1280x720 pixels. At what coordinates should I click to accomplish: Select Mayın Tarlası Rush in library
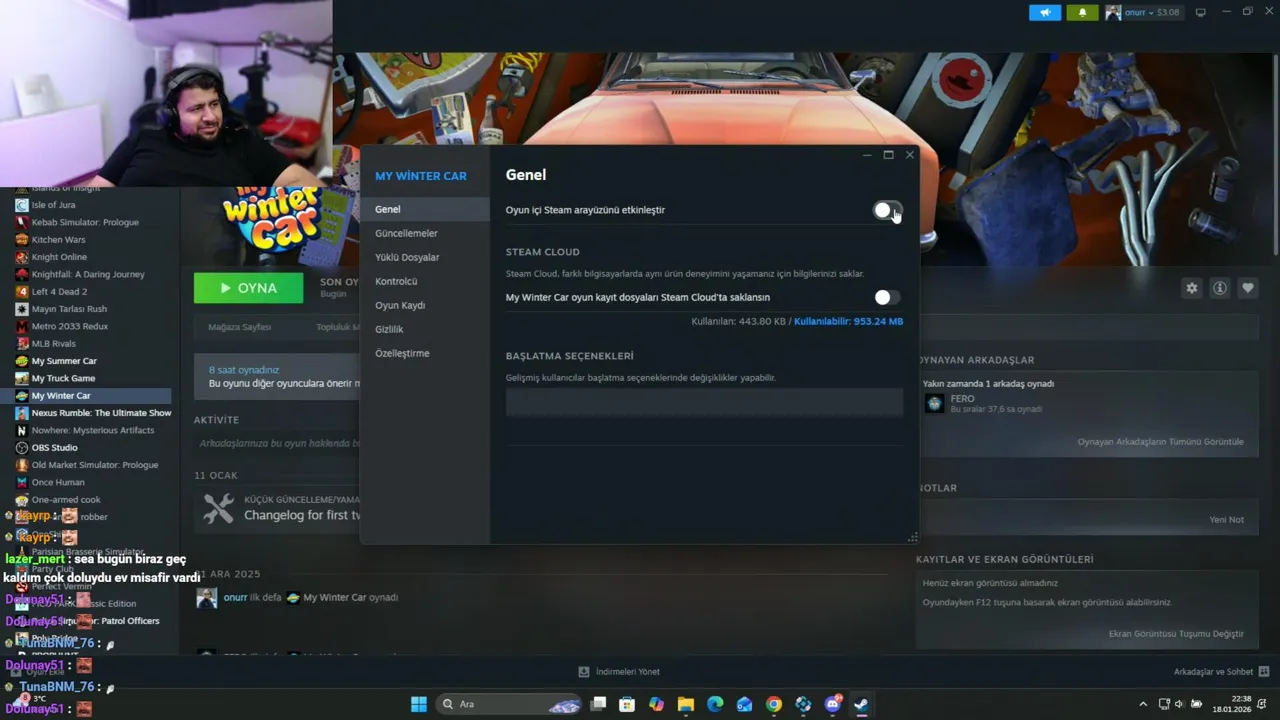[x=69, y=309]
